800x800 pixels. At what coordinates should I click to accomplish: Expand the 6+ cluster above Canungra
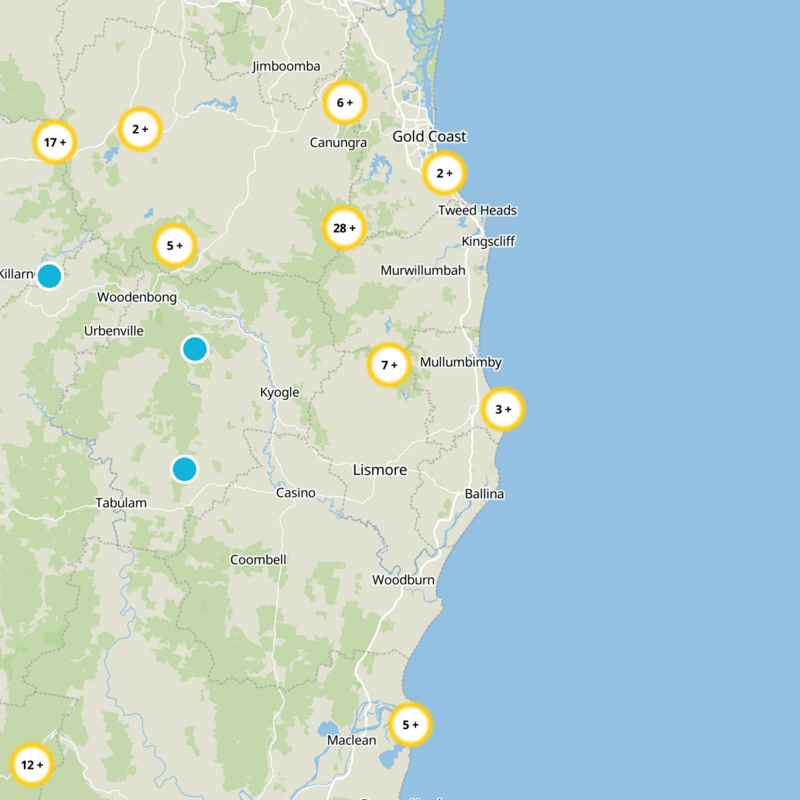tap(346, 100)
